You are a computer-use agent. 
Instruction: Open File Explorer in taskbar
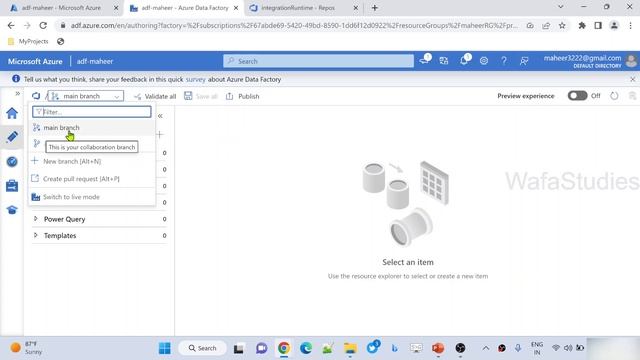click(350, 348)
